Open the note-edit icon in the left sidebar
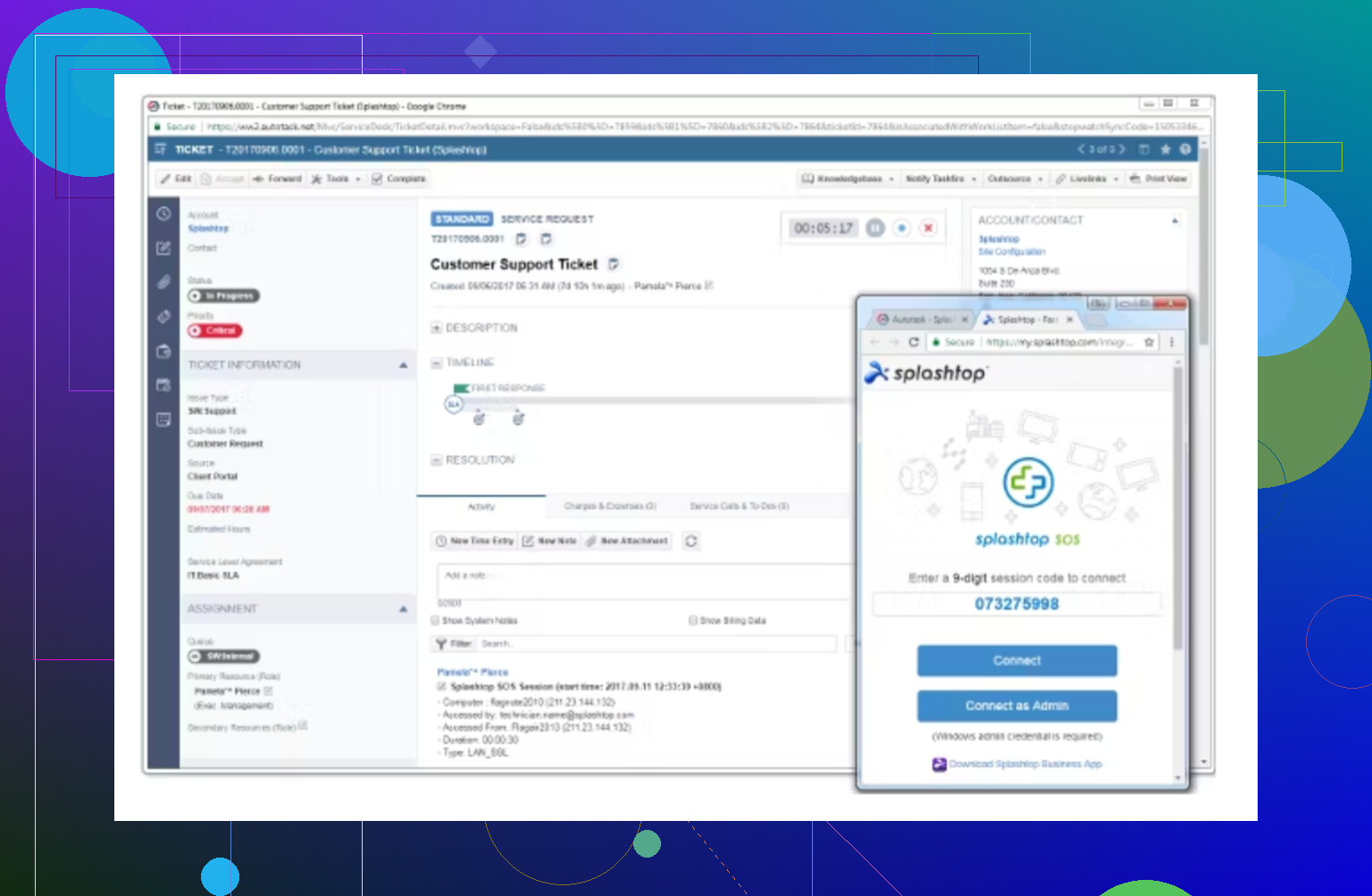The image size is (1372, 896). point(163,248)
